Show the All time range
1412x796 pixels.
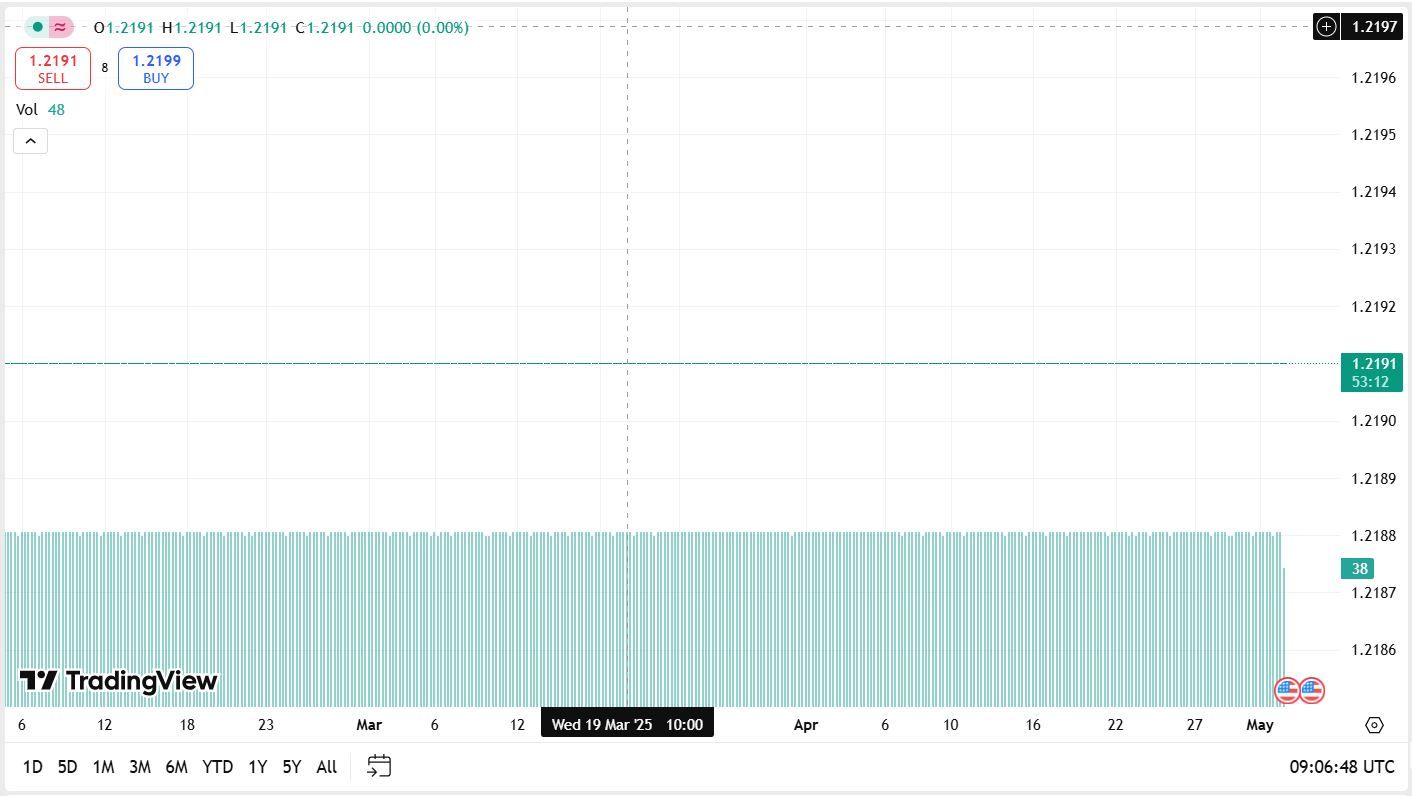(x=326, y=767)
